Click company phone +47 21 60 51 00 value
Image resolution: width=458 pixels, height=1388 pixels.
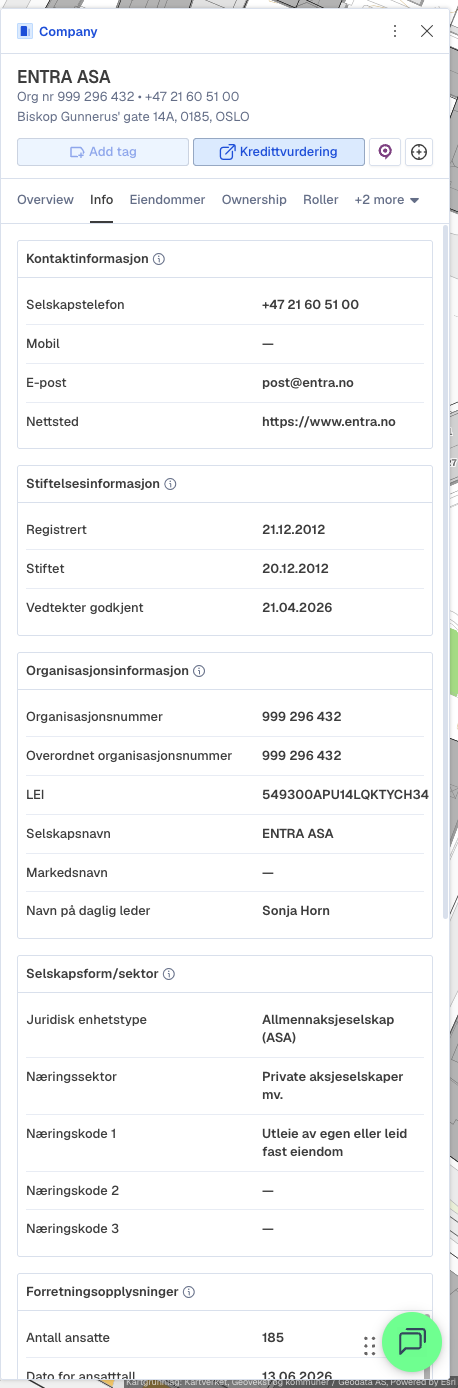pyautogui.click(x=310, y=305)
